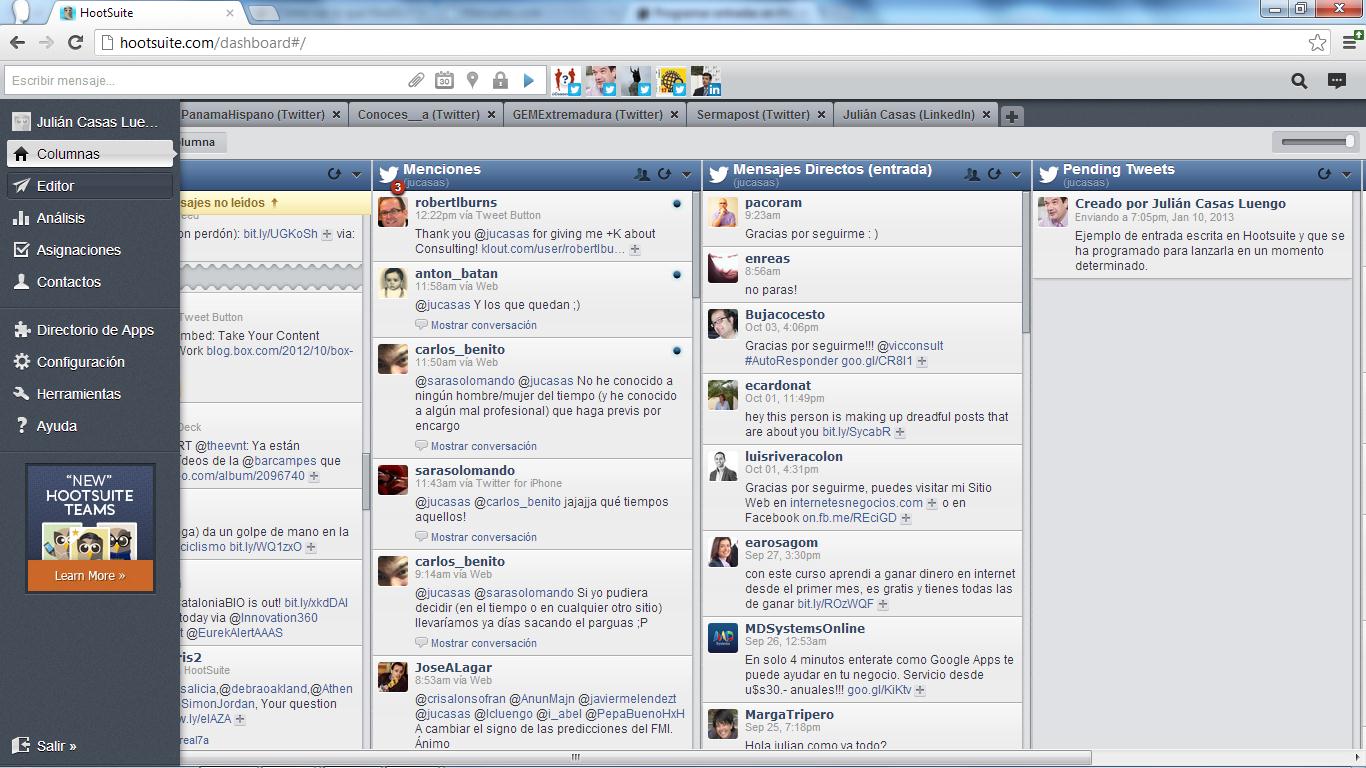
Task: Click the Escribir mensaje compose field
Action: pos(203,81)
